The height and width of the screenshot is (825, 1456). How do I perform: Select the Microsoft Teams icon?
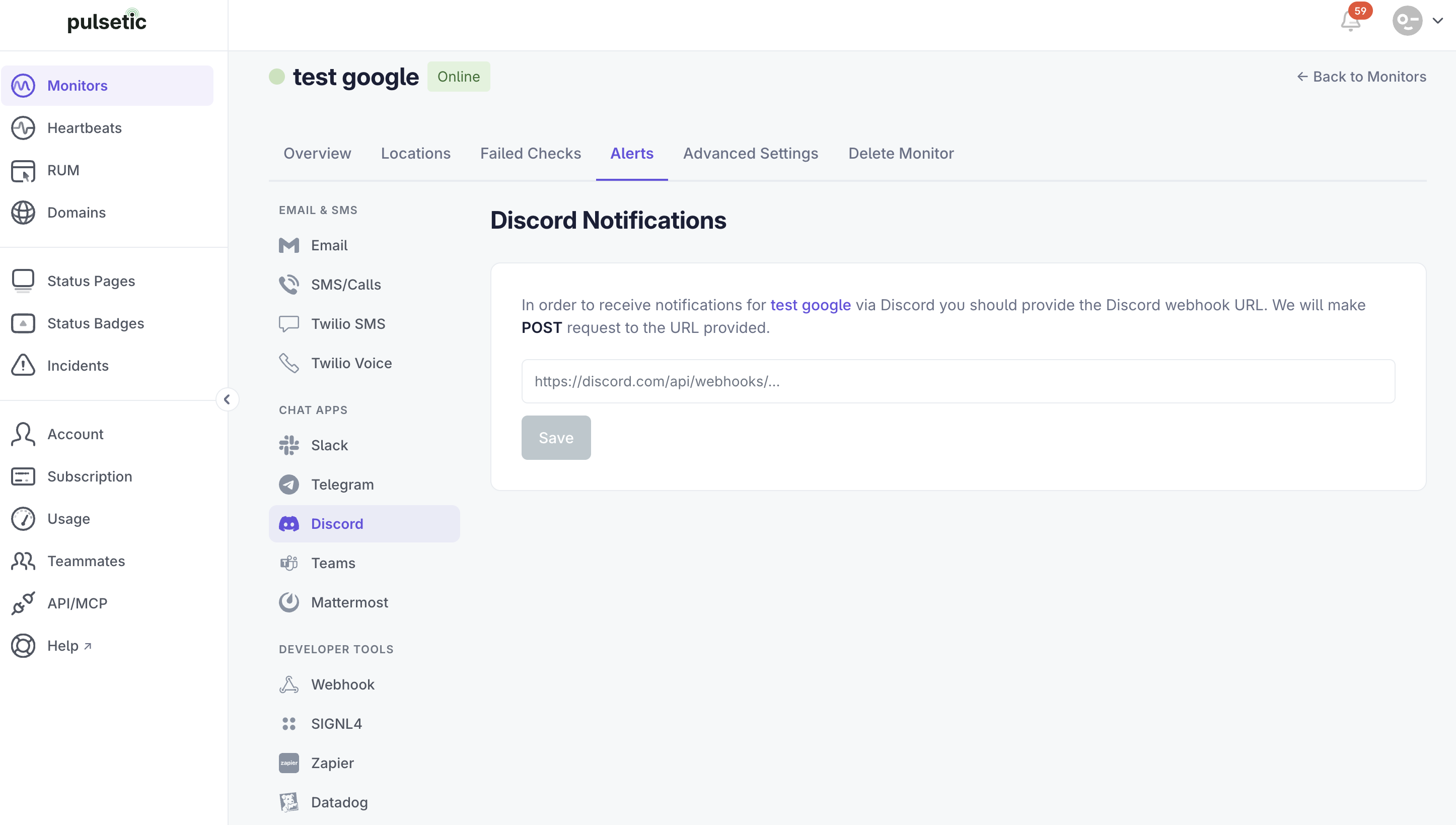point(289,563)
